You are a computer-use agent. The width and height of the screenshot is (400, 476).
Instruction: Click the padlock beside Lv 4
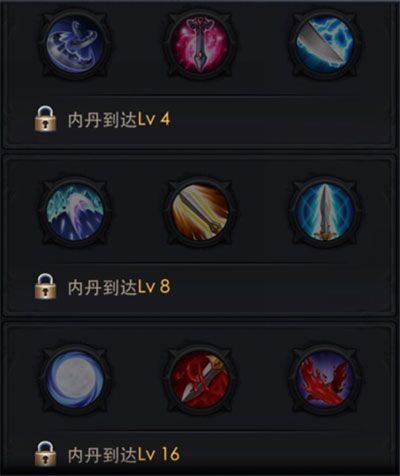pyautogui.click(x=46, y=119)
